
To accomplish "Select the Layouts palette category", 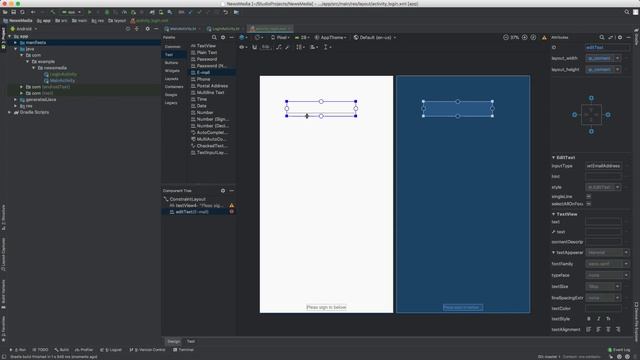I will [x=171, y=79].
